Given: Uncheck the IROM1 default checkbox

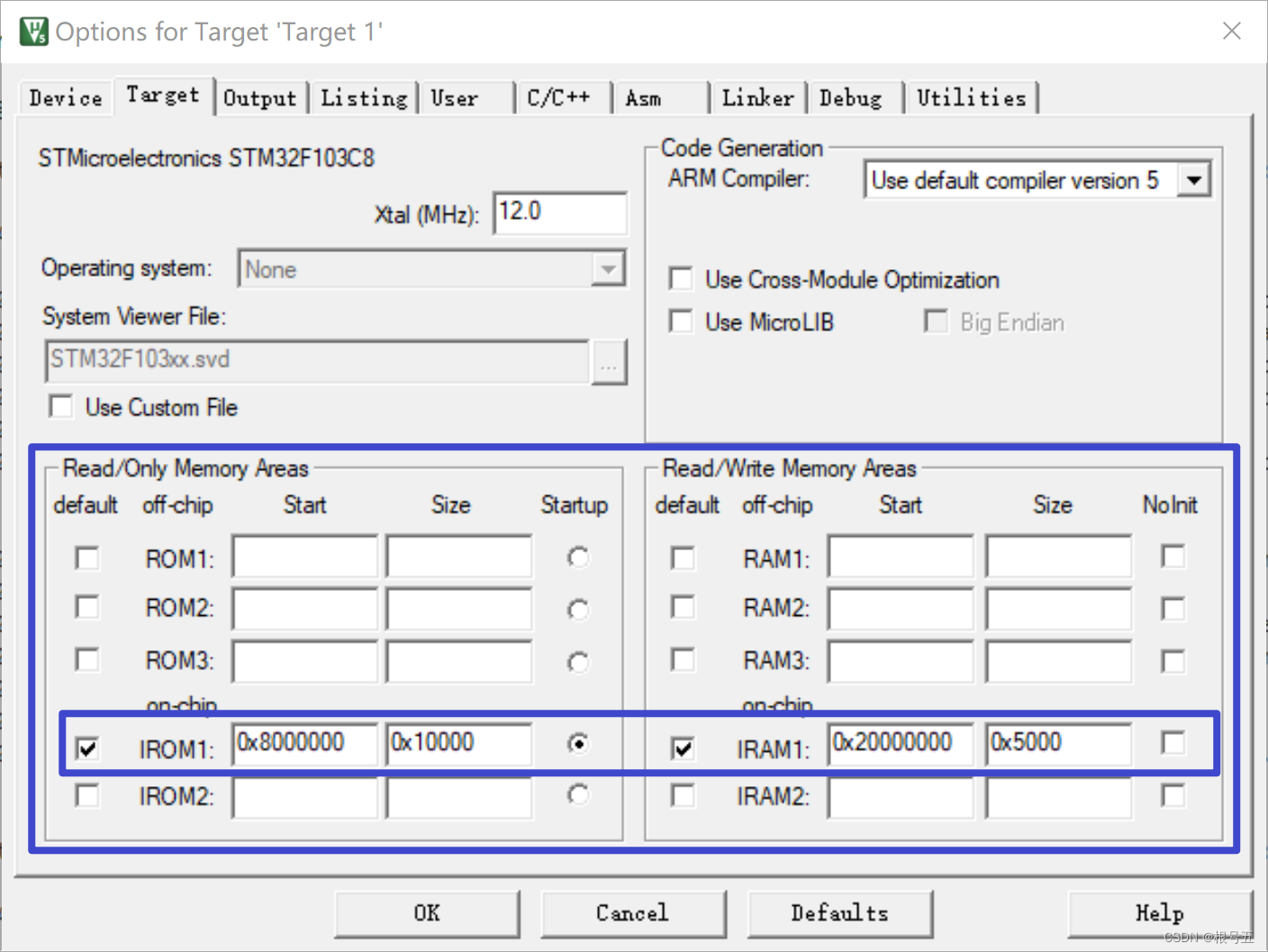Looking at the screenshot, I should pyautogui.click(x=86, y=748).
